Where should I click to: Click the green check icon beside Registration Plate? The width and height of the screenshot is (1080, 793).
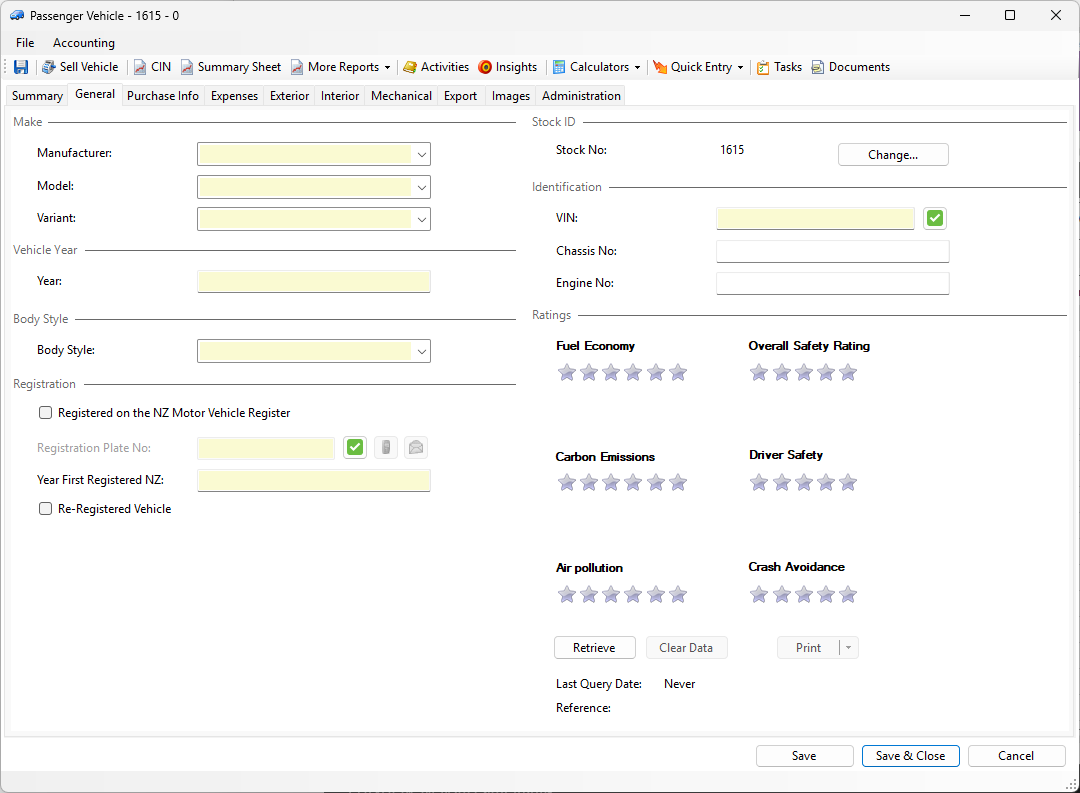coord(355,448)
